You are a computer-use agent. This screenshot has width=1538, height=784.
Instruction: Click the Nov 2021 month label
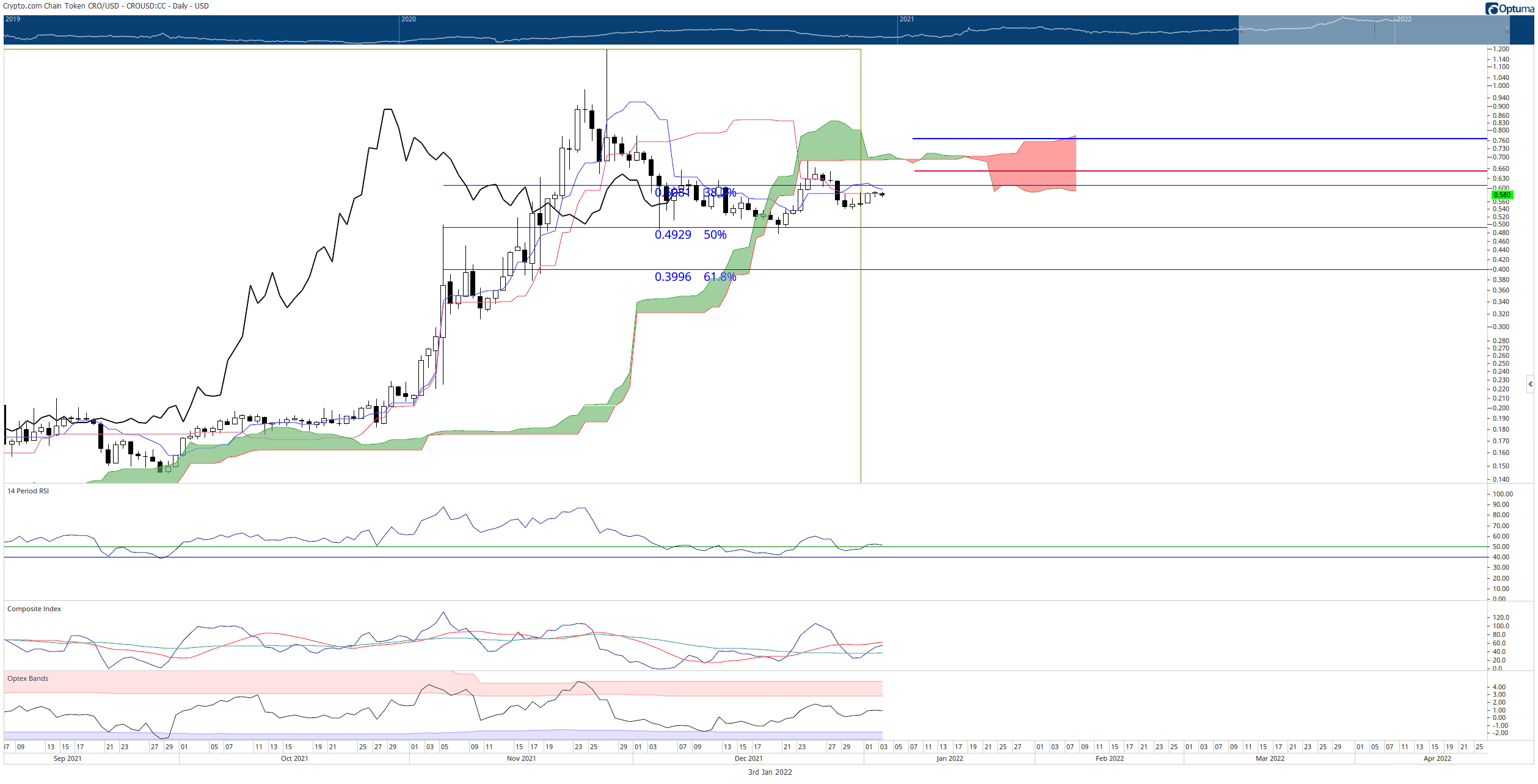pos(521,758)
